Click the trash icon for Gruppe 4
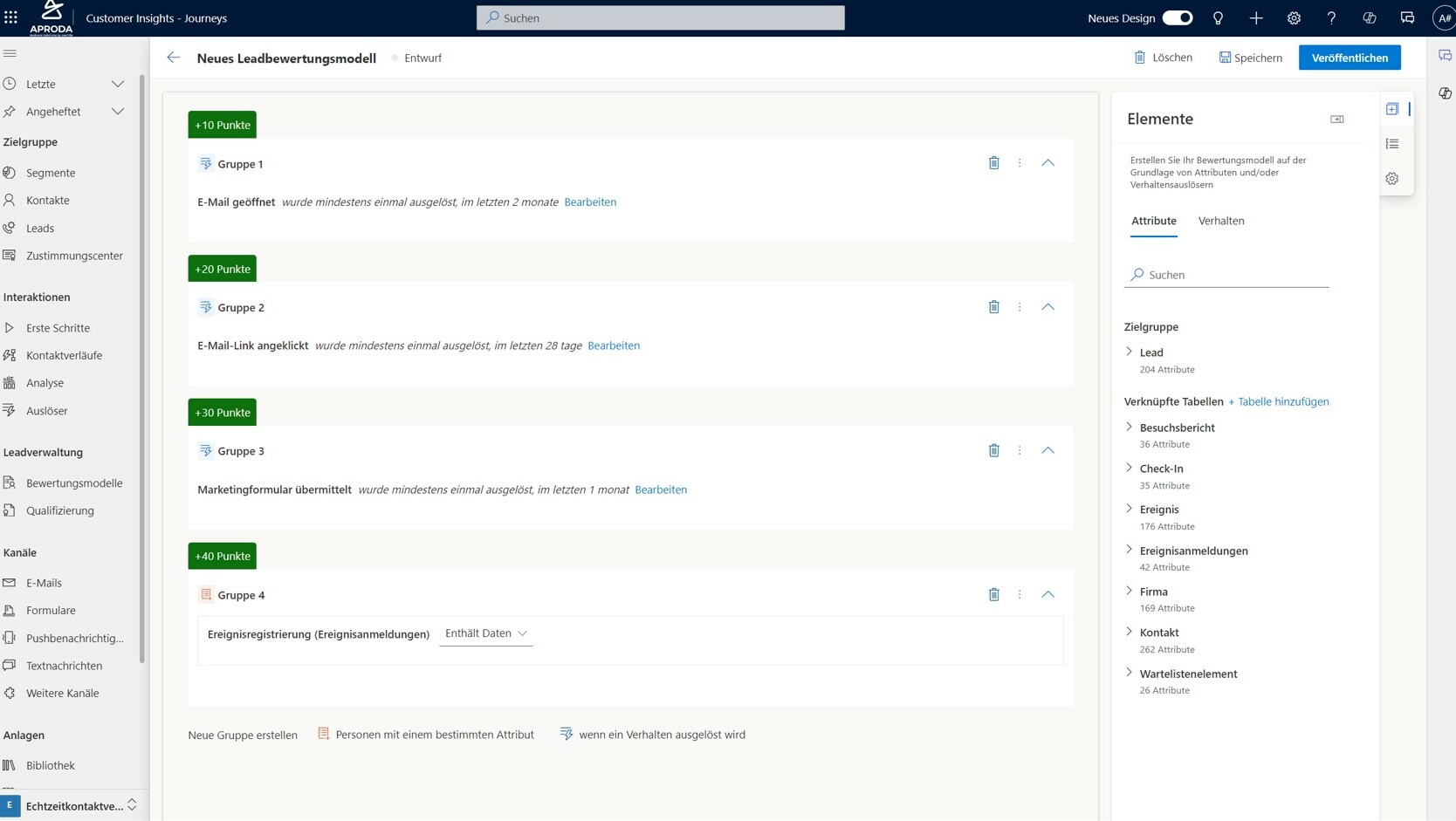Screen dimensions: 1456x821 point(993,594)
